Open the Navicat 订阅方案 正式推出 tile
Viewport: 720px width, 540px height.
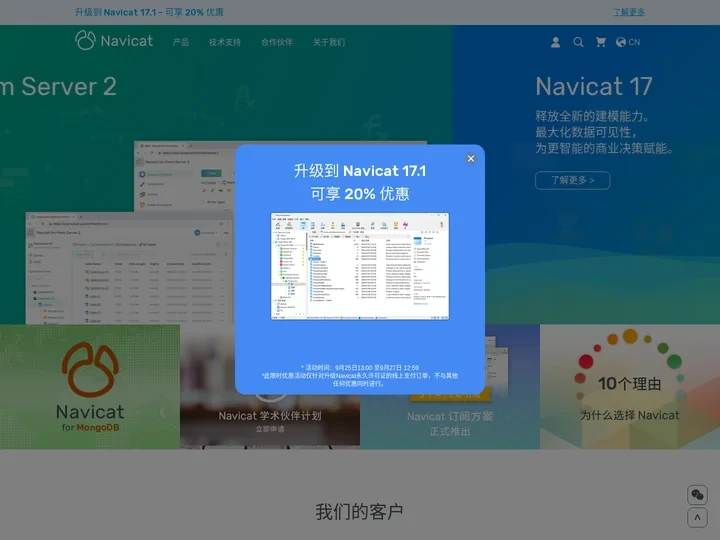point(450,422)
